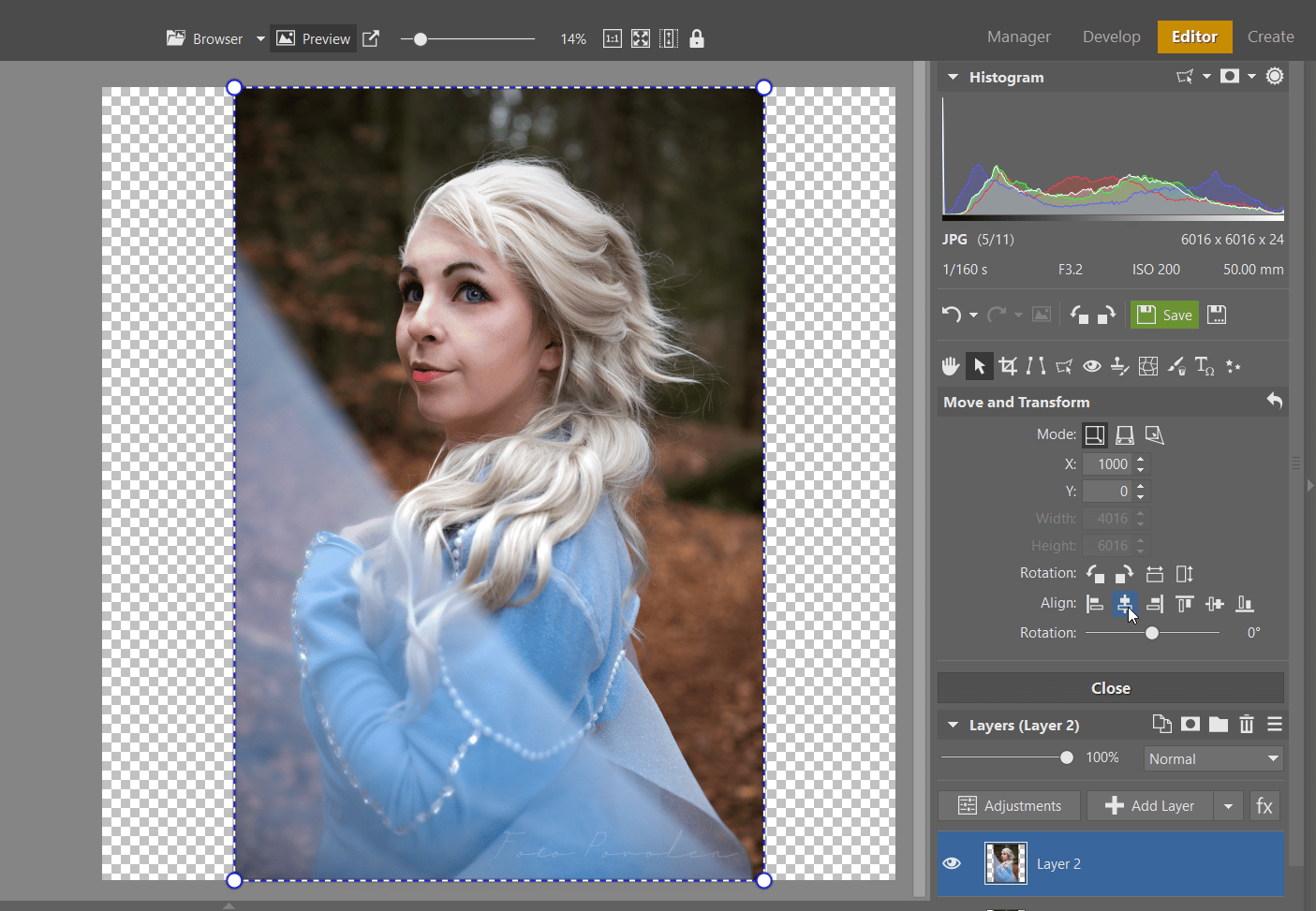1316x911 pixels.
Task: Rotate the image left from the main toolbar
Action: 1080,315
